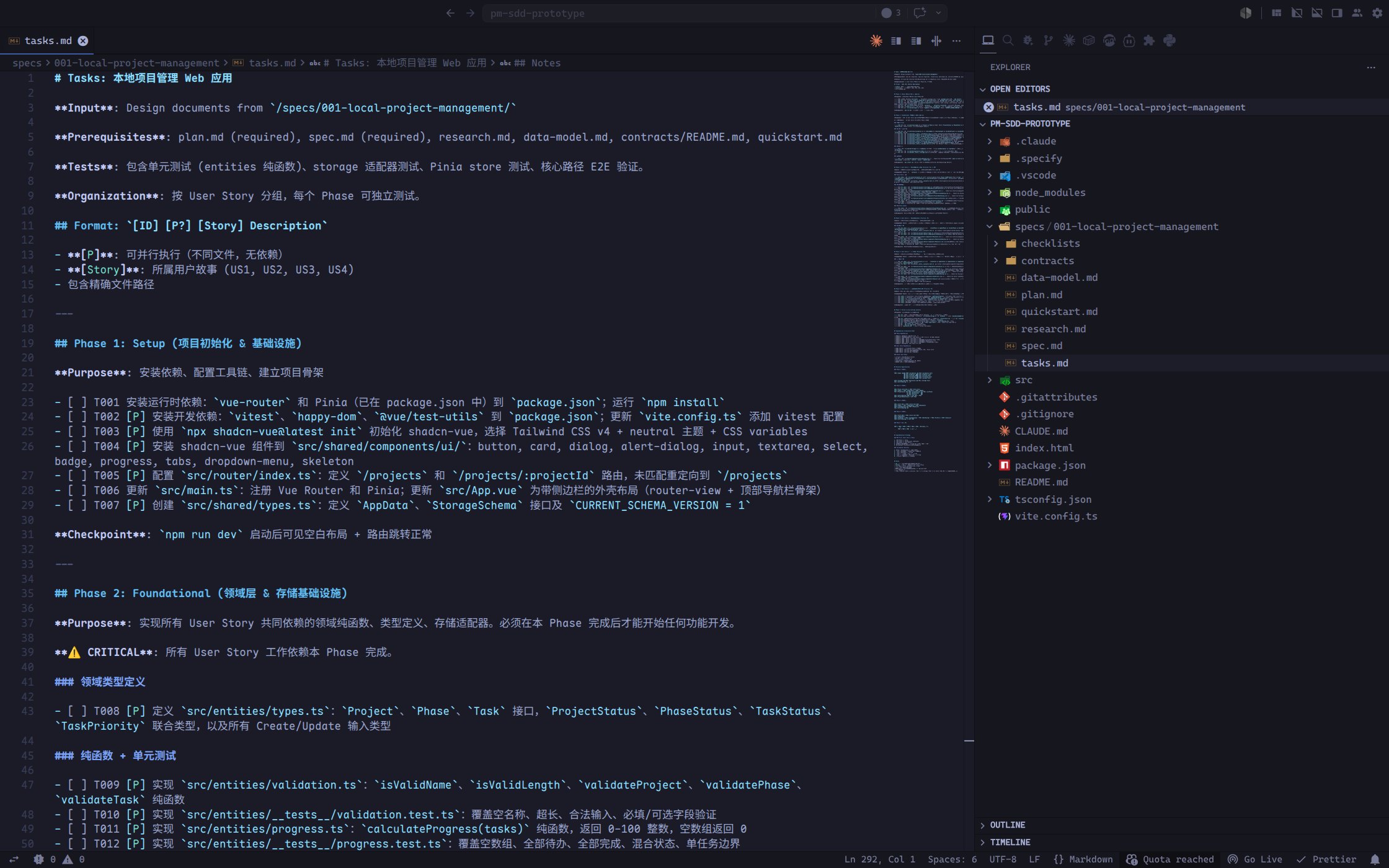Image resolution: width=1389 pixels, height=868 pixels.
Task: Open Claude Code from the editor title bar
Action: coord(876,41)
